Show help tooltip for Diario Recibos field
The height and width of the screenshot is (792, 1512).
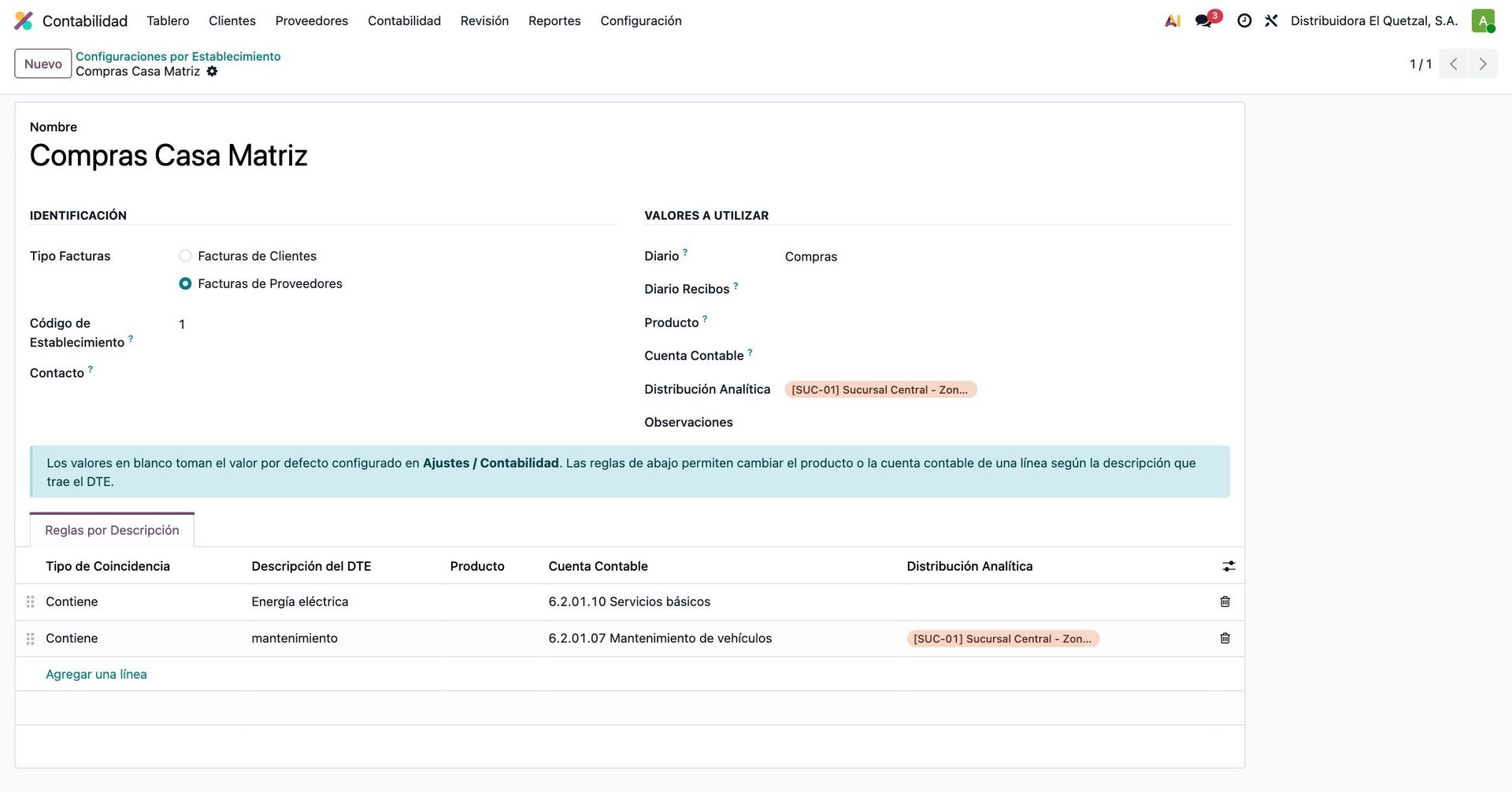pos(736,286)
